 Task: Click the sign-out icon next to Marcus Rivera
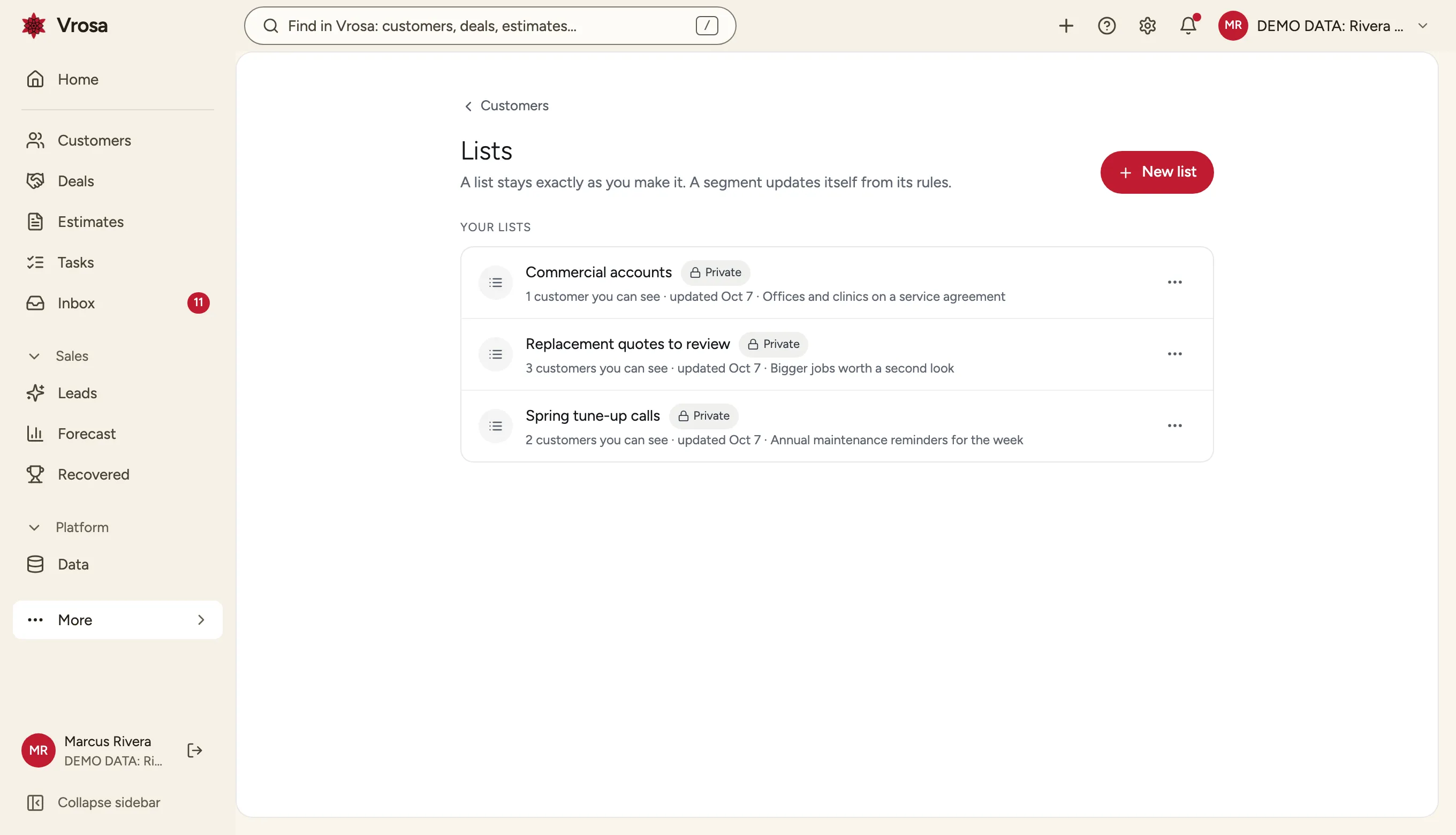195,750
